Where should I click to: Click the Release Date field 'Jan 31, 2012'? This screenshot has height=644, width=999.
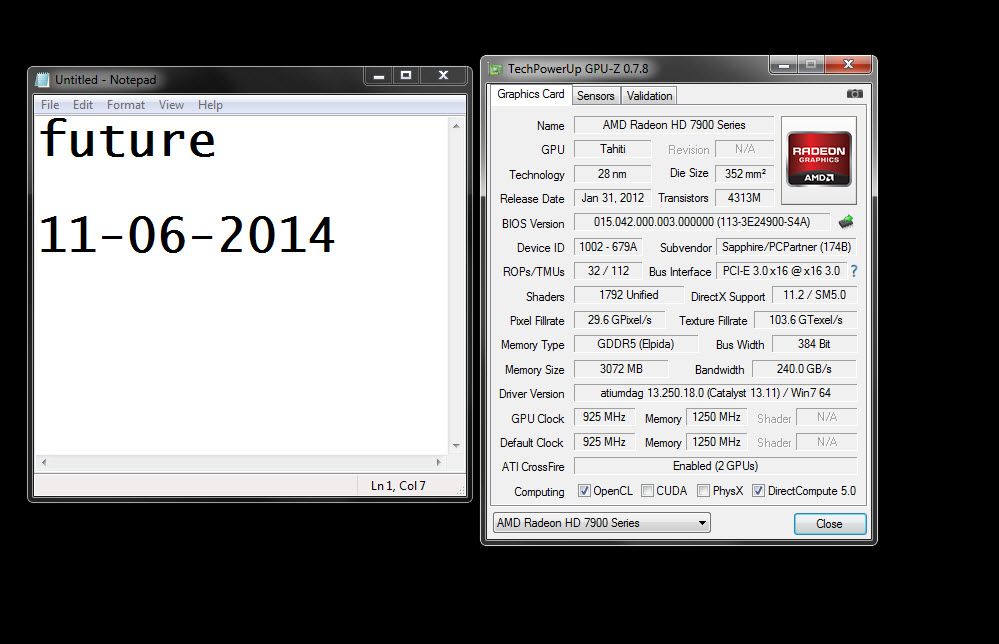point(612,198)
